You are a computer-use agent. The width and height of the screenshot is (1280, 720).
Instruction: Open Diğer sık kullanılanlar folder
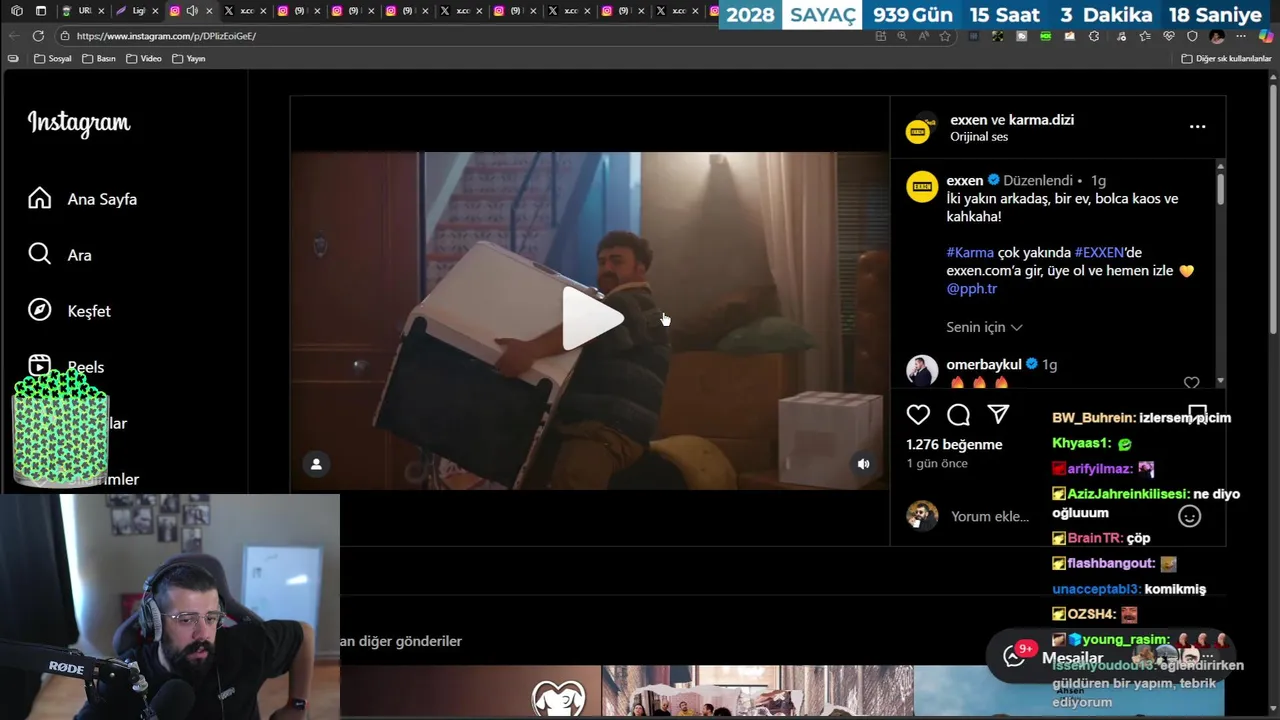(1226, 58)
